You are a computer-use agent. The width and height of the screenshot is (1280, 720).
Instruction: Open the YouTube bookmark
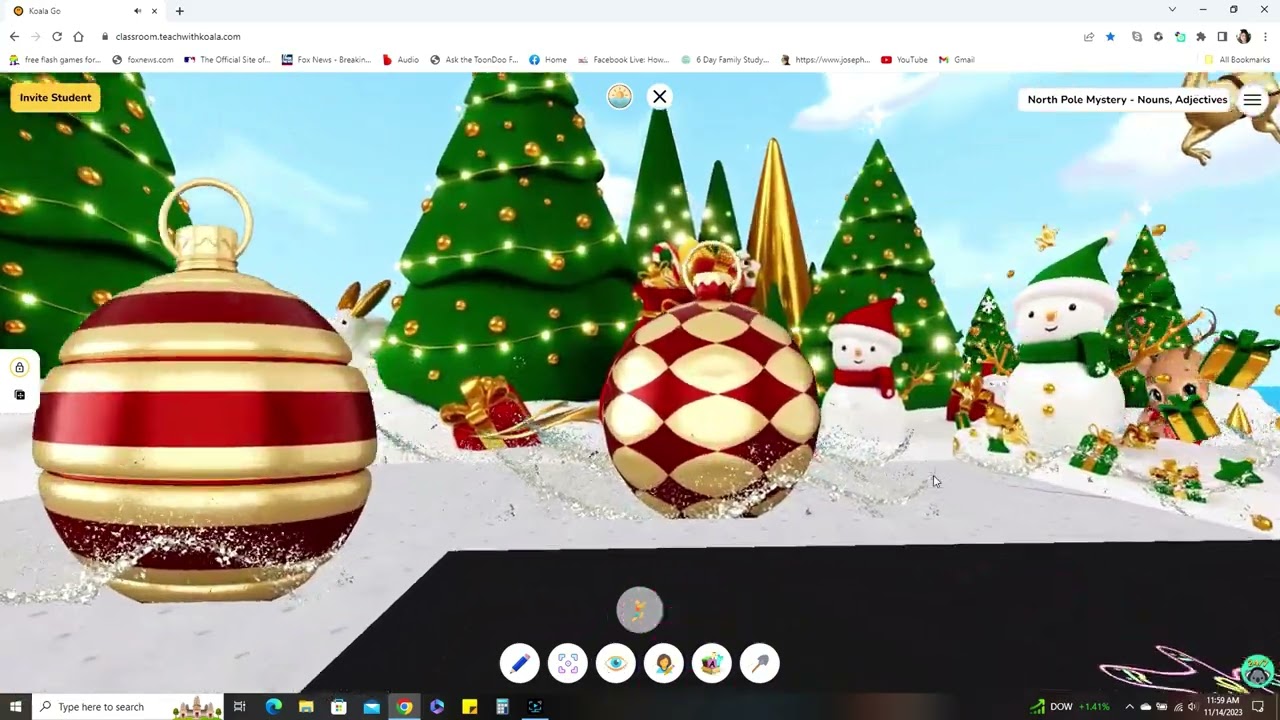(904, 60)
